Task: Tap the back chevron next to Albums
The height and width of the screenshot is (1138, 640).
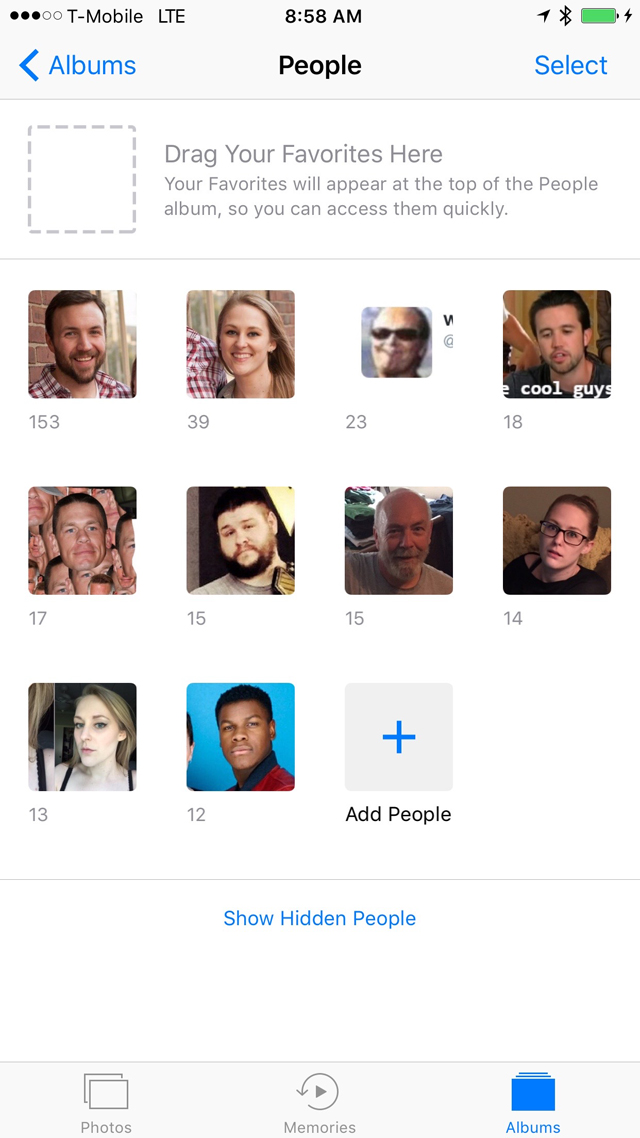Action: 28,65
